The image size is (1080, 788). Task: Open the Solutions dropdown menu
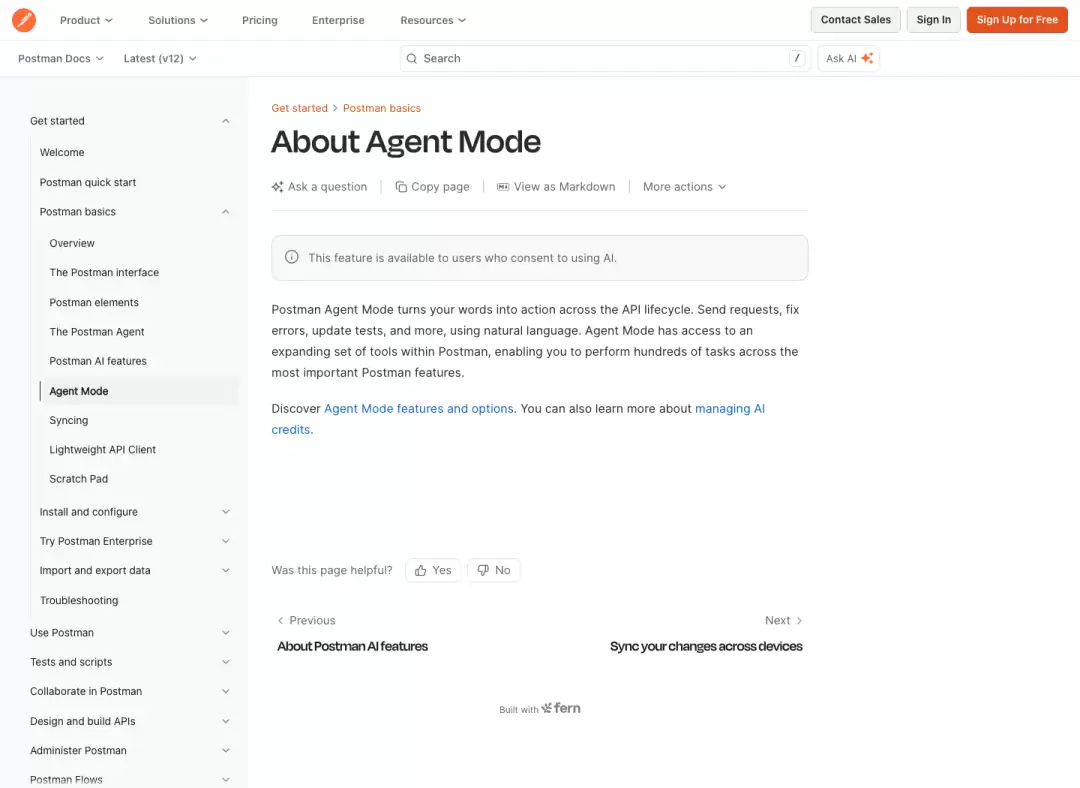(178, 20)
